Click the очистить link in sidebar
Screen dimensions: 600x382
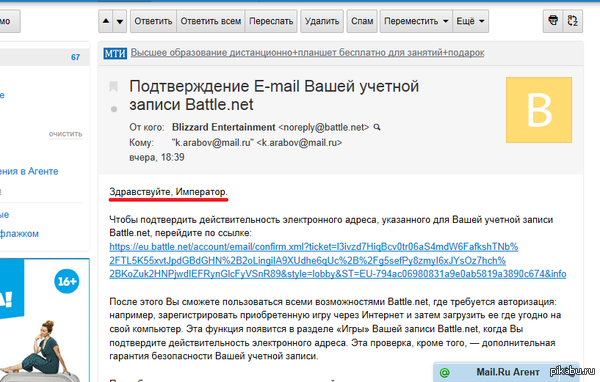click(65, 134)
